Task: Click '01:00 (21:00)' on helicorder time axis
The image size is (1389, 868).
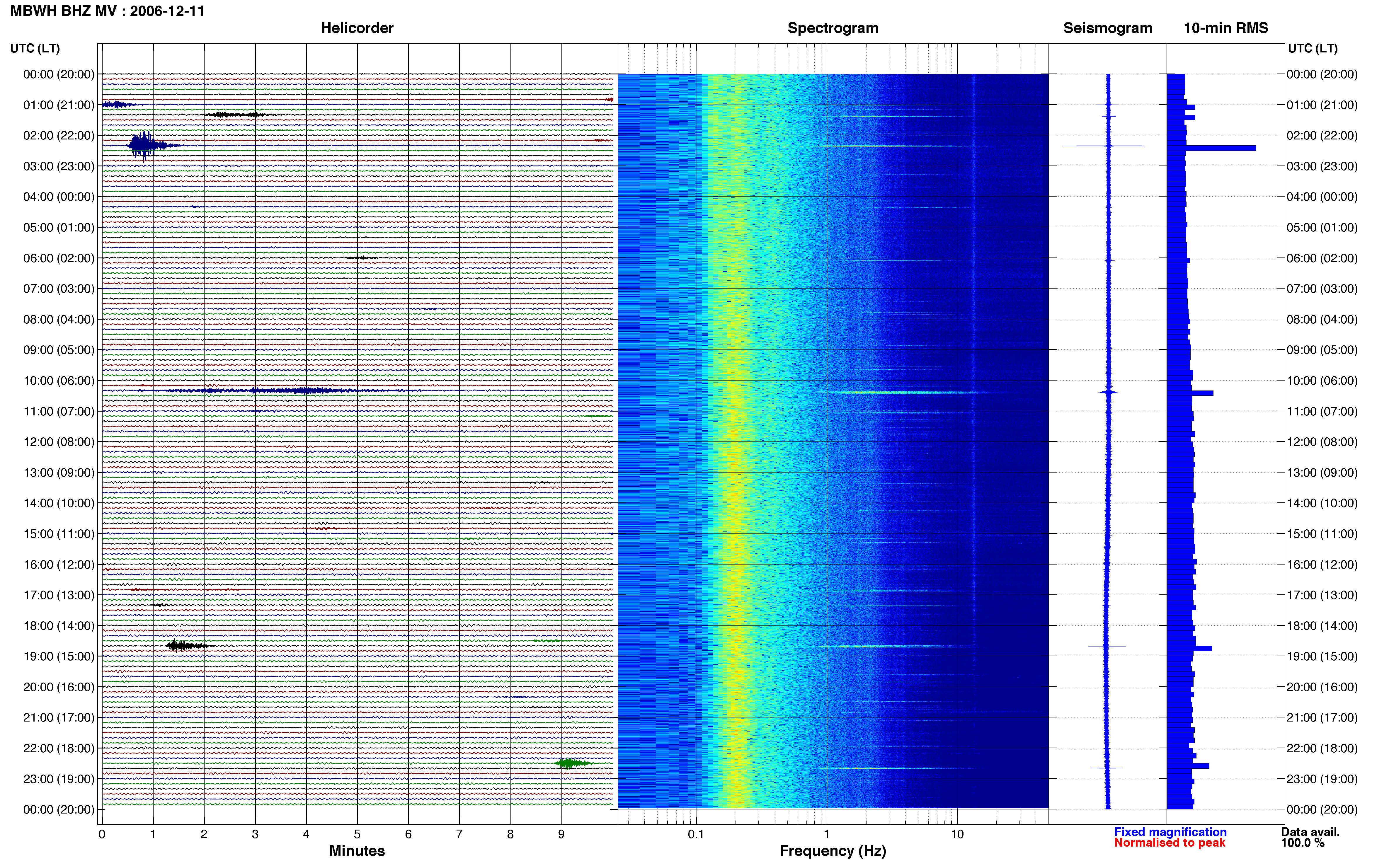Action: [x=59, y=105]
